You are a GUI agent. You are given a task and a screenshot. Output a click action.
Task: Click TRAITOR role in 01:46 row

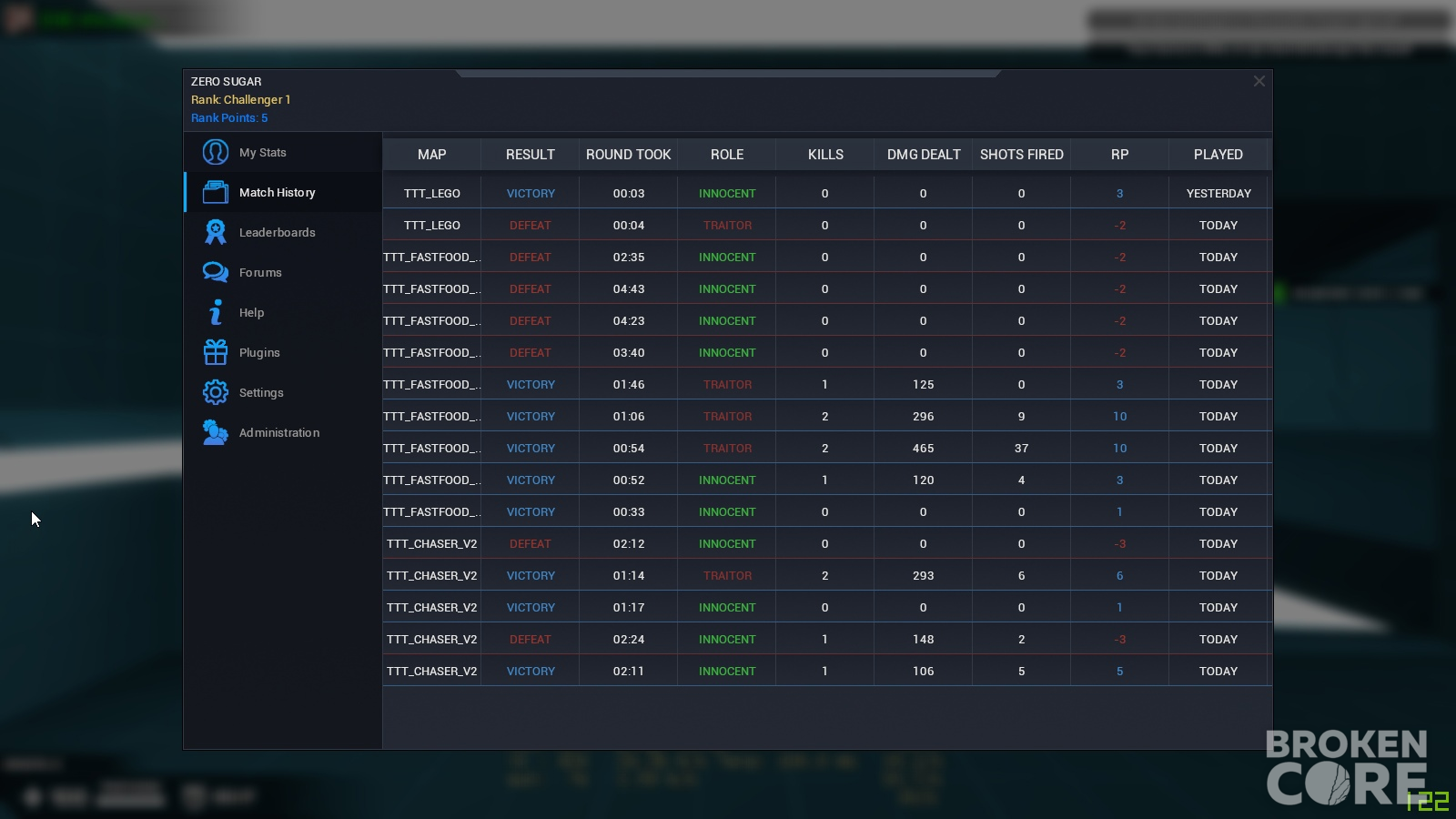click(727, 385)
